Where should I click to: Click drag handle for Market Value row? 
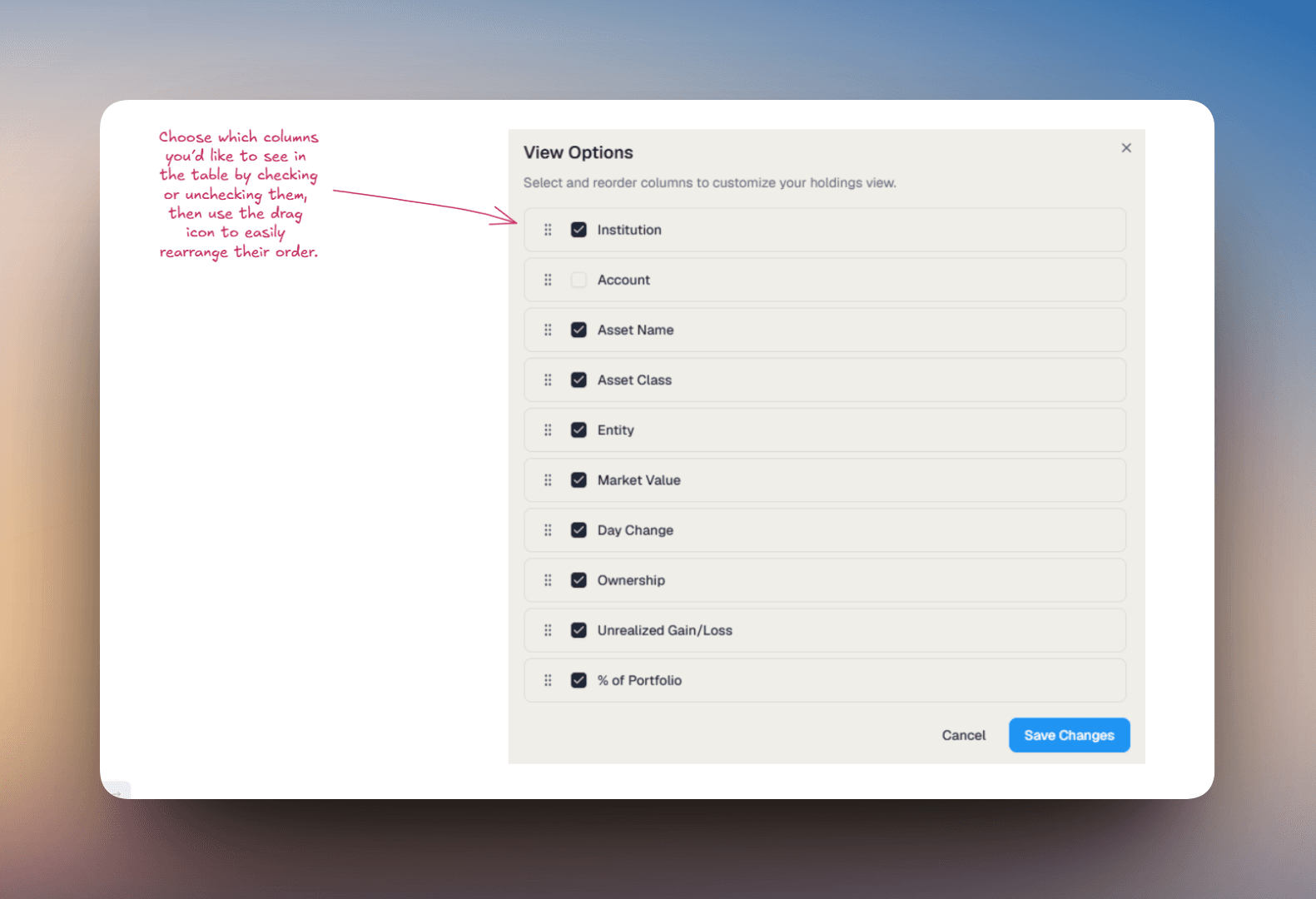[x=548, y=480]
